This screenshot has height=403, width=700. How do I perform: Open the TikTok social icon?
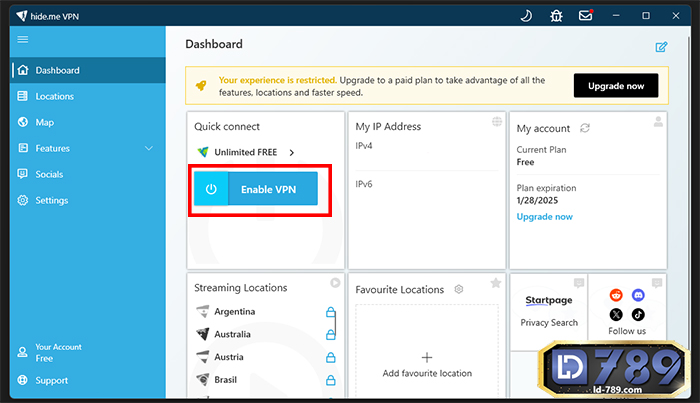[x=638, y=315]
